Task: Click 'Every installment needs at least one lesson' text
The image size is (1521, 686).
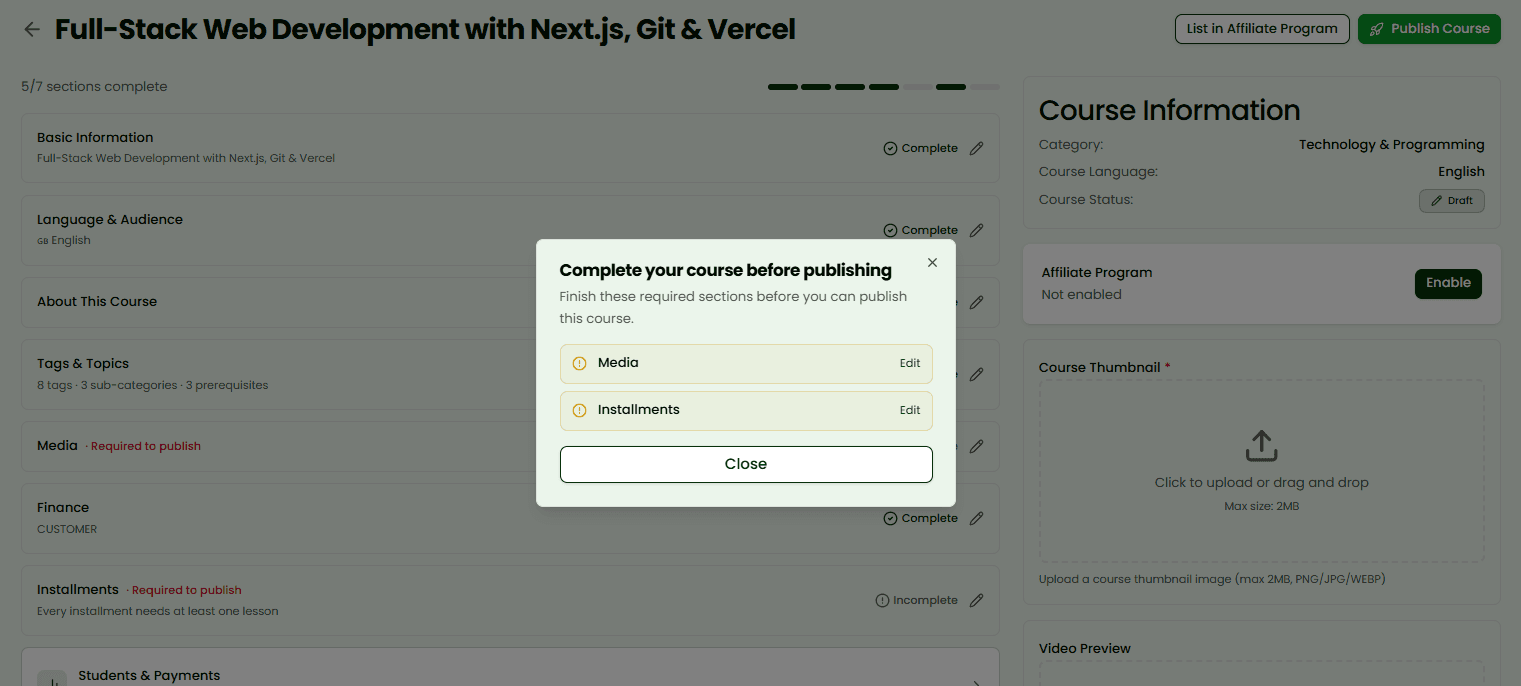Action: pyautogui.click(x=158, y=611)
